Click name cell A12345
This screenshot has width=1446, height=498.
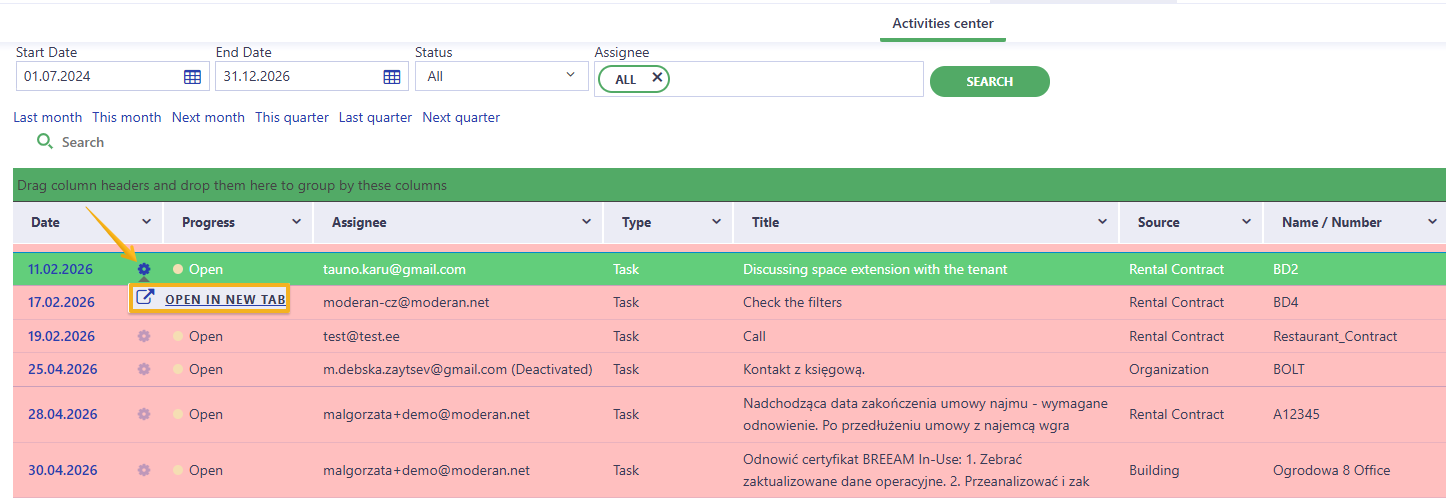(1296, 414)
